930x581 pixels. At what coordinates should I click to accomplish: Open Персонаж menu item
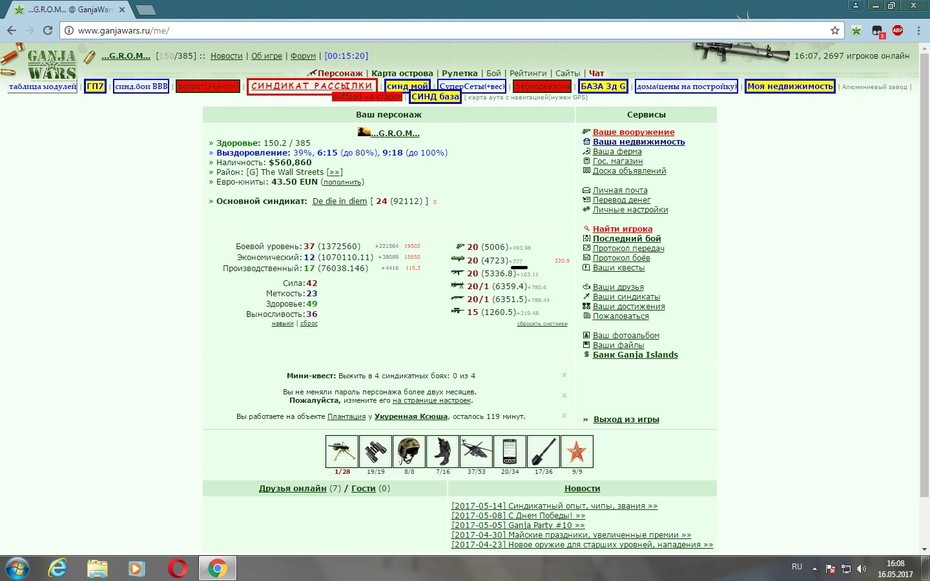(x=340, y=73)
